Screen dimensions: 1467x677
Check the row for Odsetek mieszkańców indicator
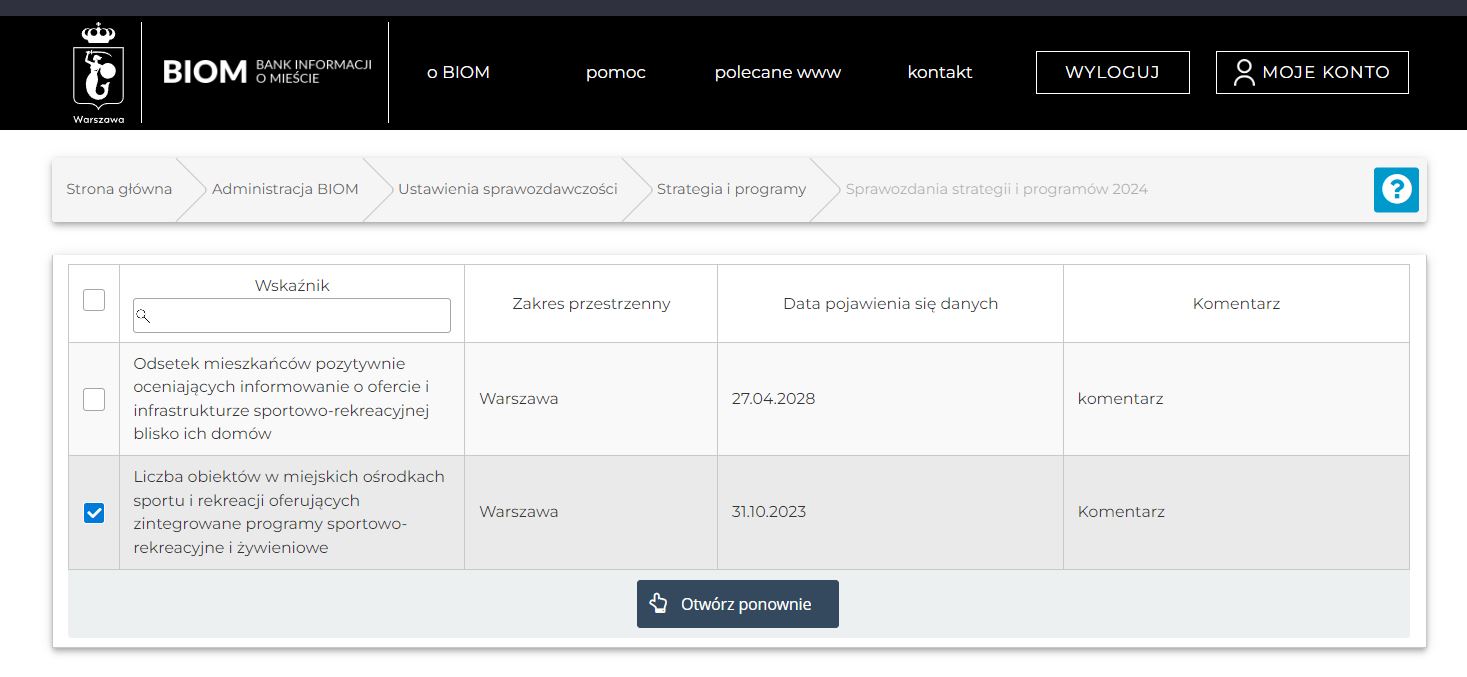click(x=94, y=399)
